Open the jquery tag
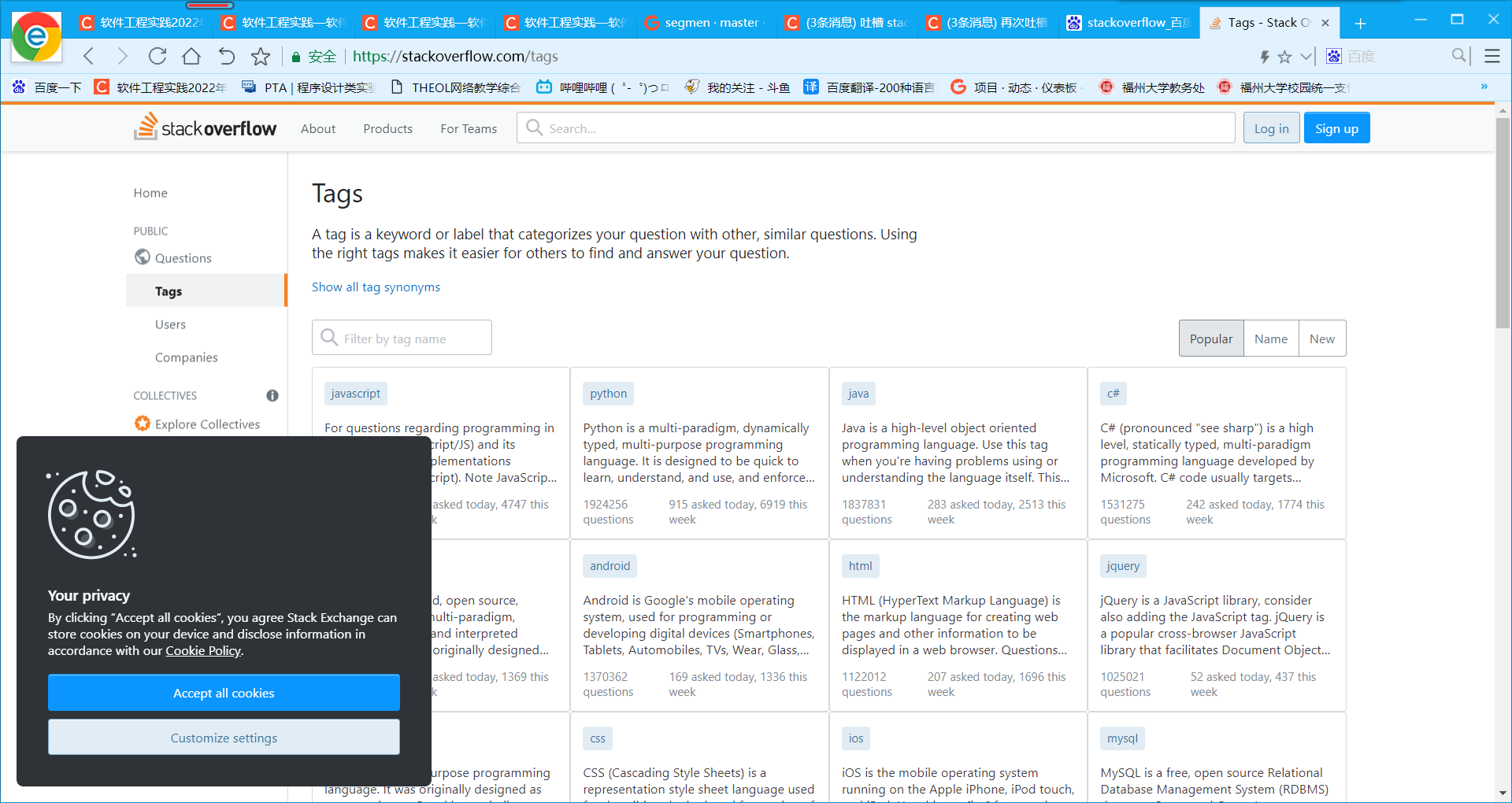The image size is (1512, 803). tap(1123, 566)
